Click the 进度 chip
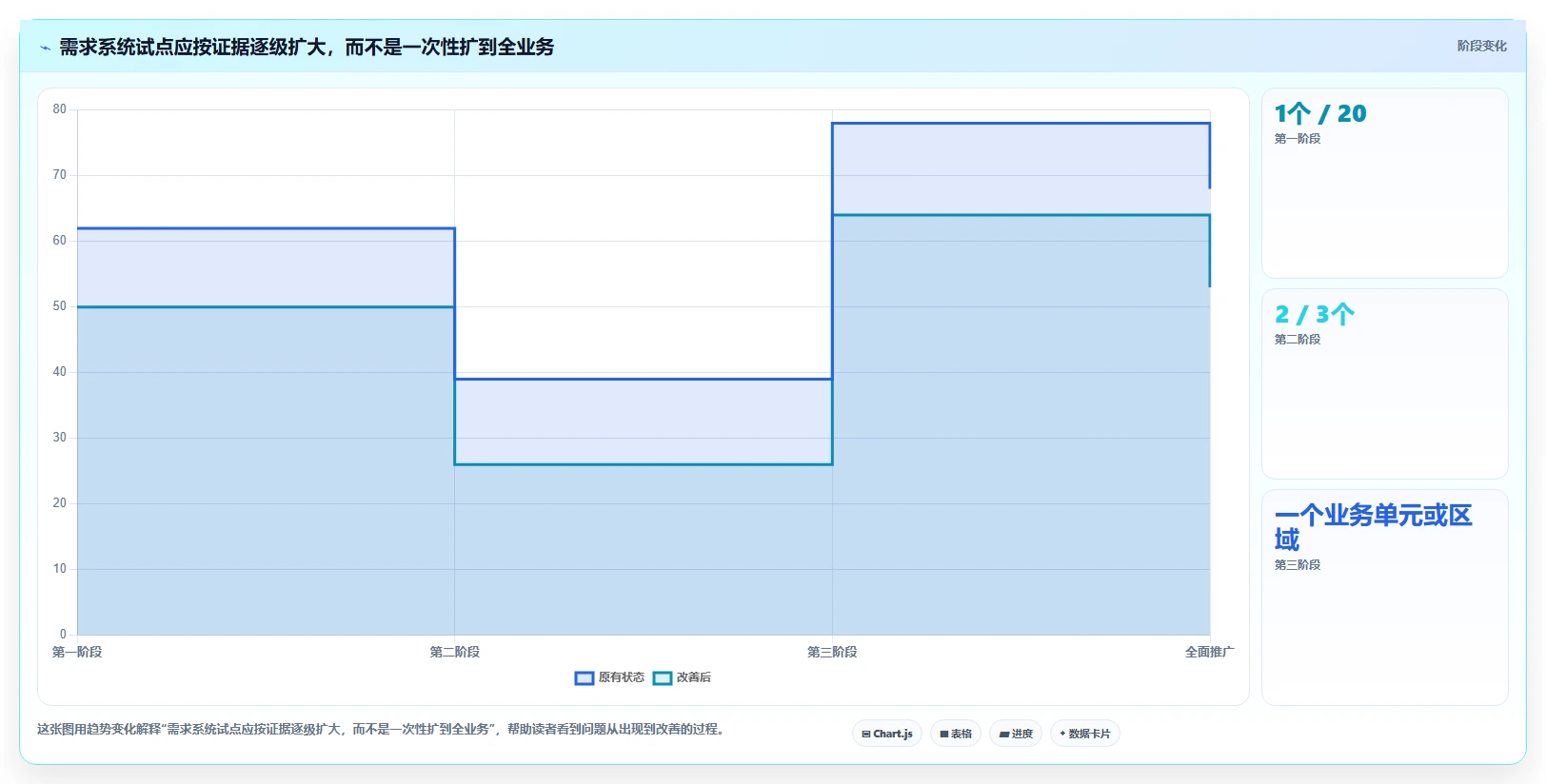Image resolution: width=1546 pixels, height=784 pixels. click(1016, 734)
